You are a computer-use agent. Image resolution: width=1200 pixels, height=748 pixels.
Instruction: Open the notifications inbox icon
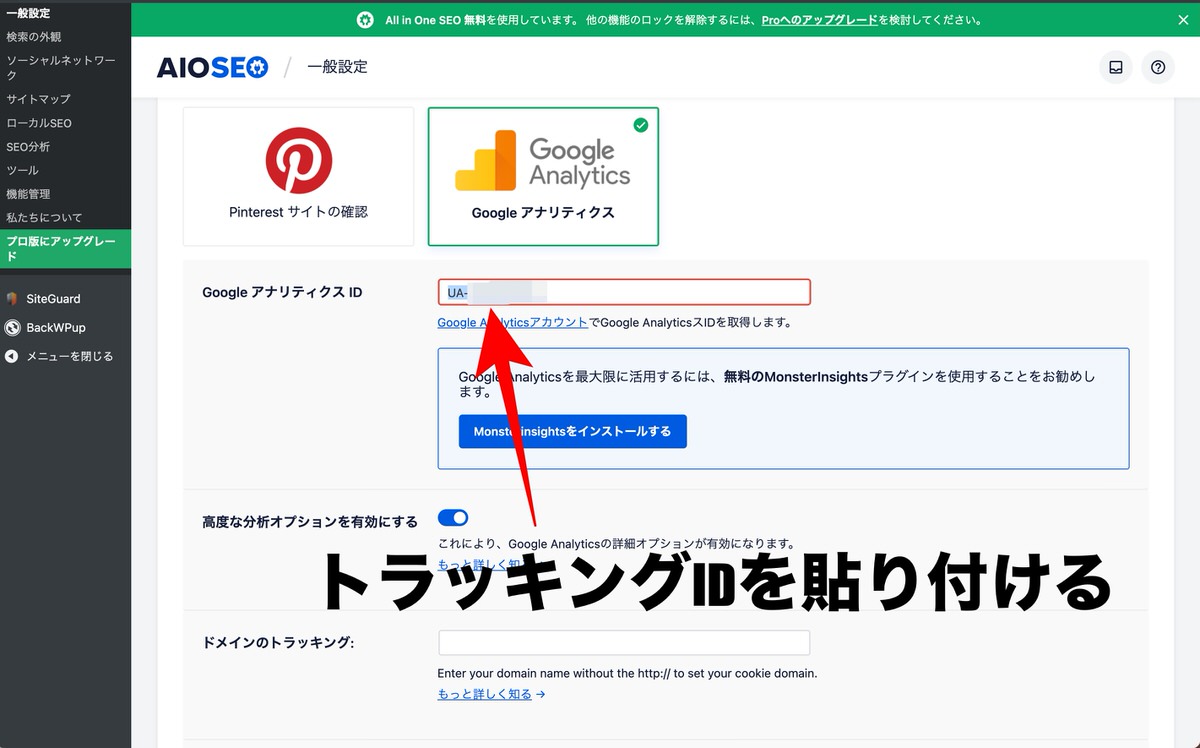(1116, 67)
